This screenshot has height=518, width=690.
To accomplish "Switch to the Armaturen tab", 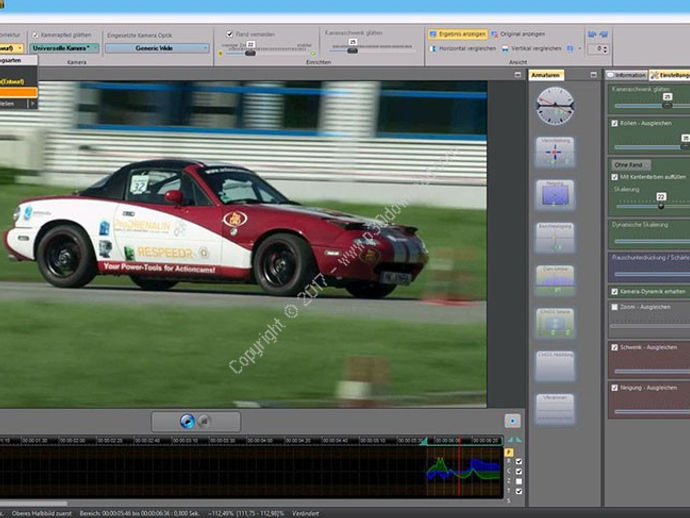I will click(x=546, y=75).
